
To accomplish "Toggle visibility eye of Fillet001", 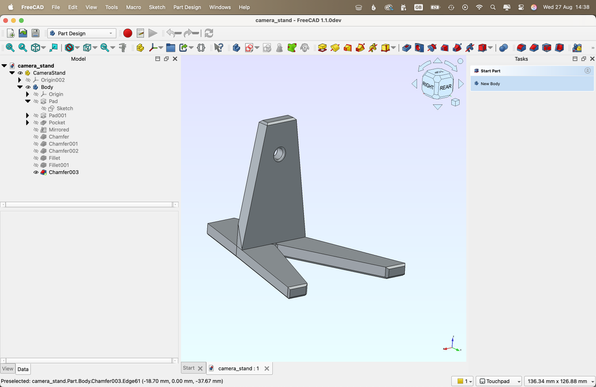I will point(36,165).
